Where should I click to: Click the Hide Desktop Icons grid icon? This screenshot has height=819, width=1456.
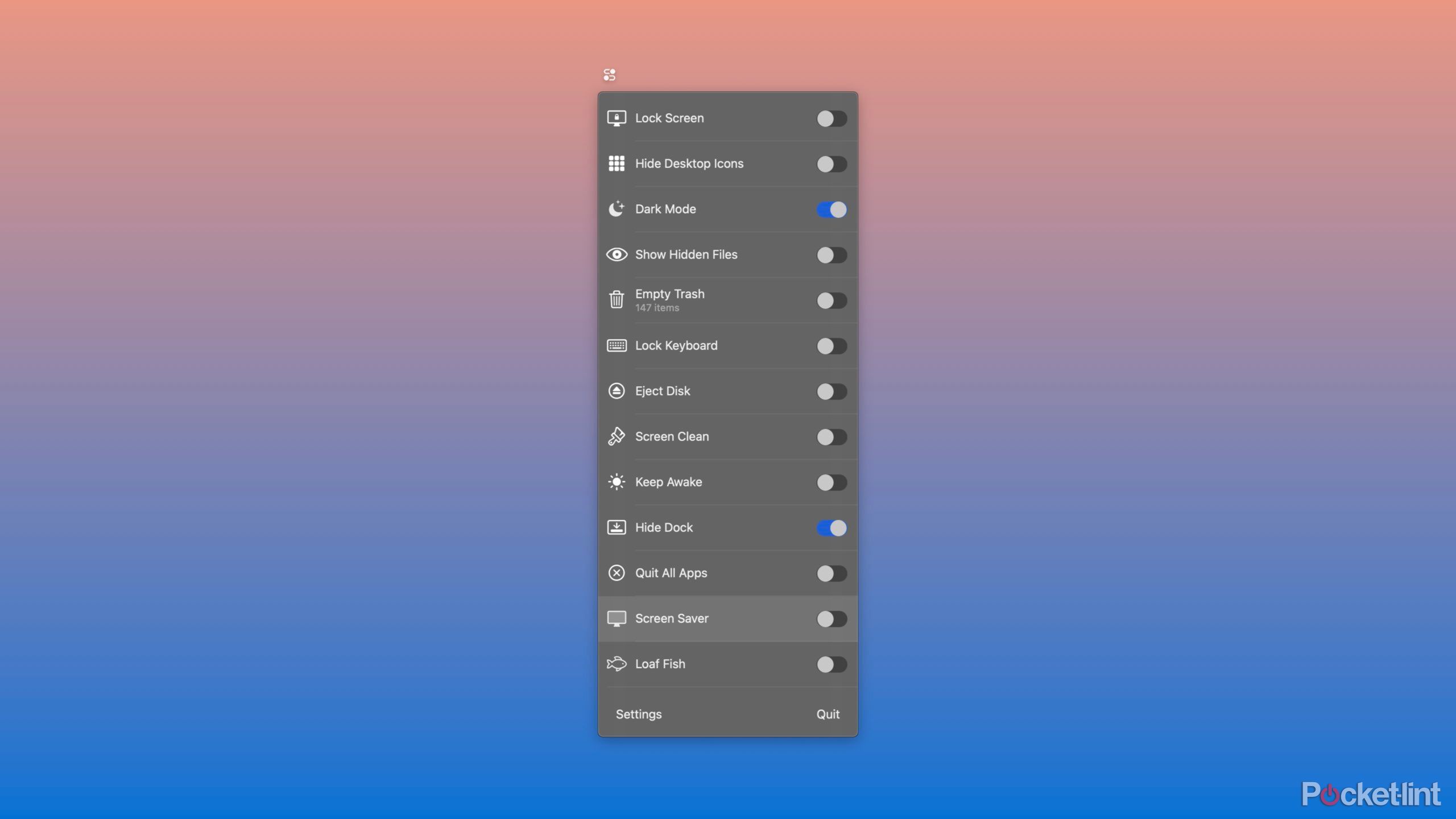click(617, 164)
